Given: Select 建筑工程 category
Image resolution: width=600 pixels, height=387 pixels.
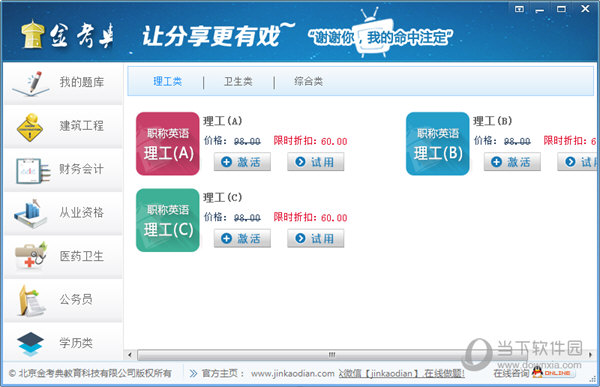Looking at the screenshot, I should point(64,127).
